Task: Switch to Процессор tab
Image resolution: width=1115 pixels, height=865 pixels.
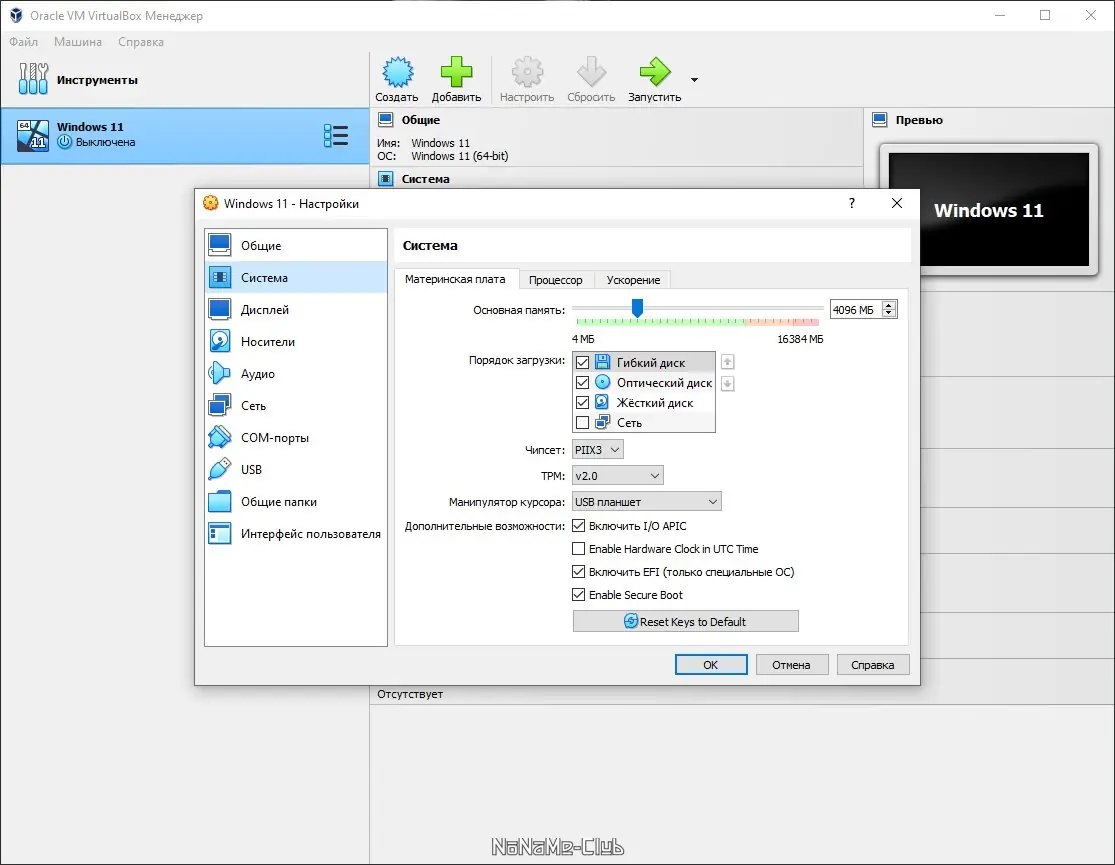Action: (555, 280)
